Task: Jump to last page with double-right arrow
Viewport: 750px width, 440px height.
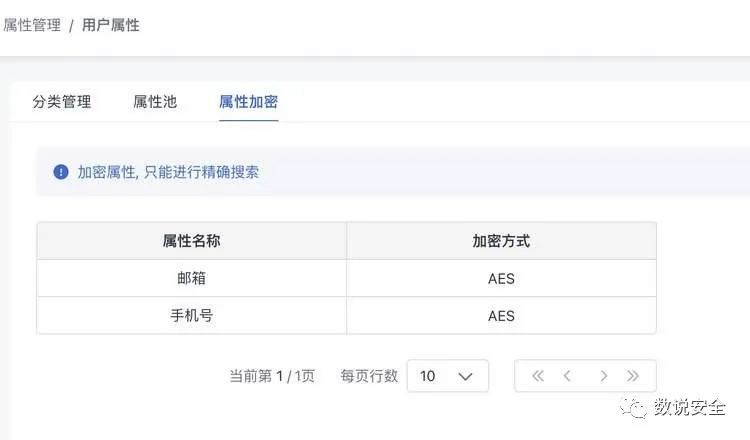Action: point(633,376)
